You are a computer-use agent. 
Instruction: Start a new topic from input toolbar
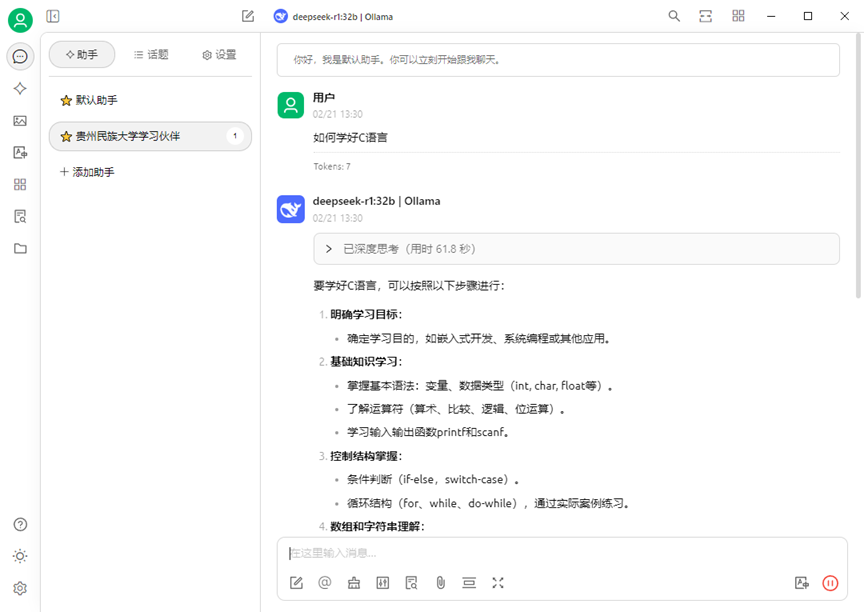[296, 582]
